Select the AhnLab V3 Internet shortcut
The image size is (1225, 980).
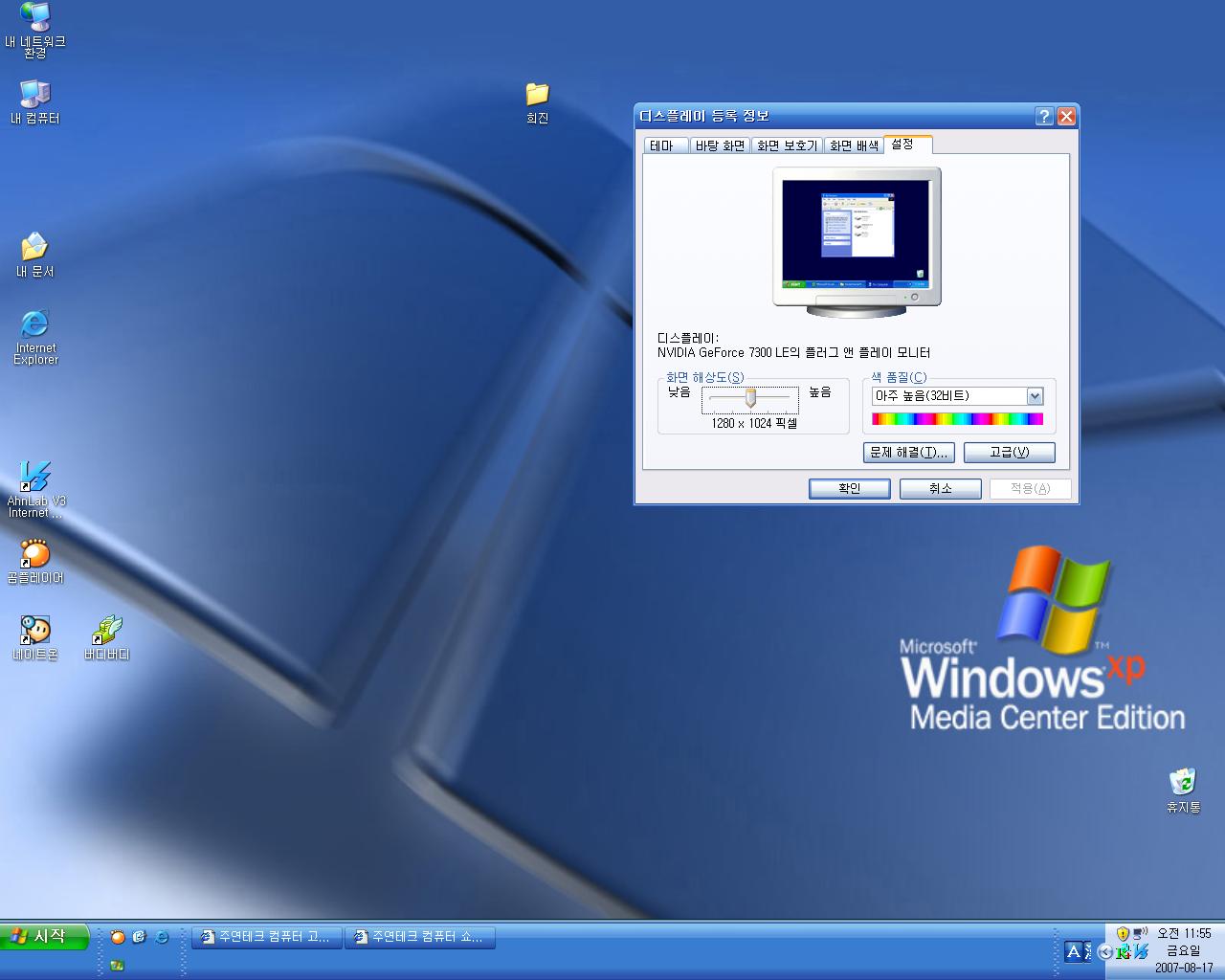point(35,490)
